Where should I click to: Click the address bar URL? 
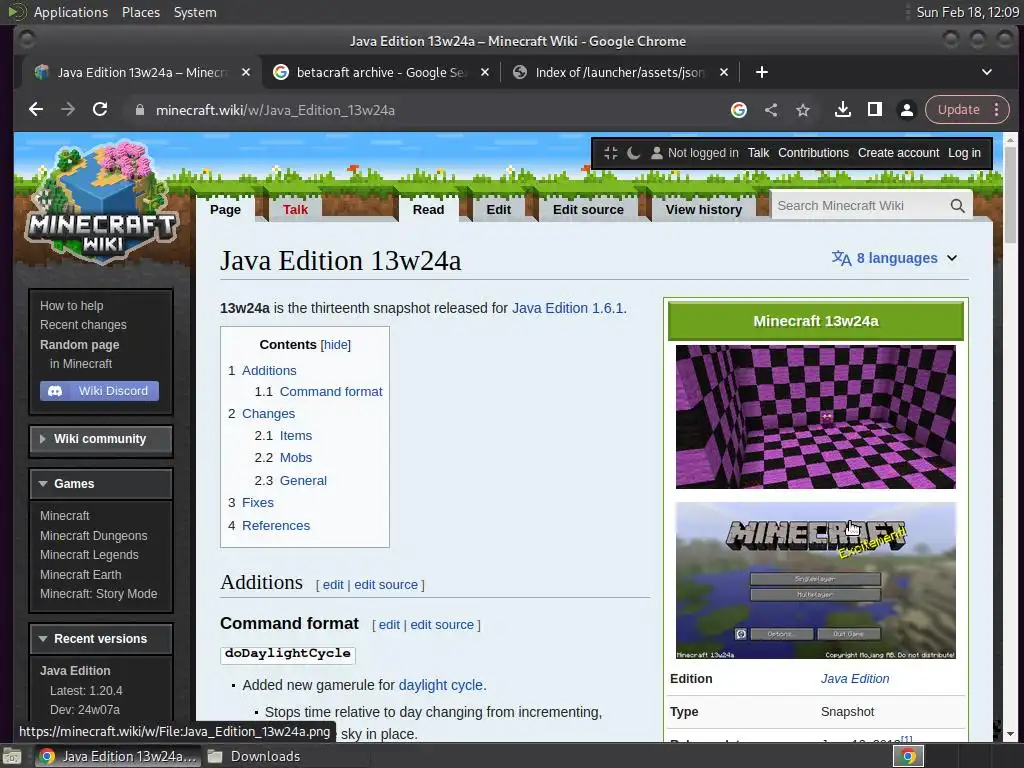[x=275, y=110]
